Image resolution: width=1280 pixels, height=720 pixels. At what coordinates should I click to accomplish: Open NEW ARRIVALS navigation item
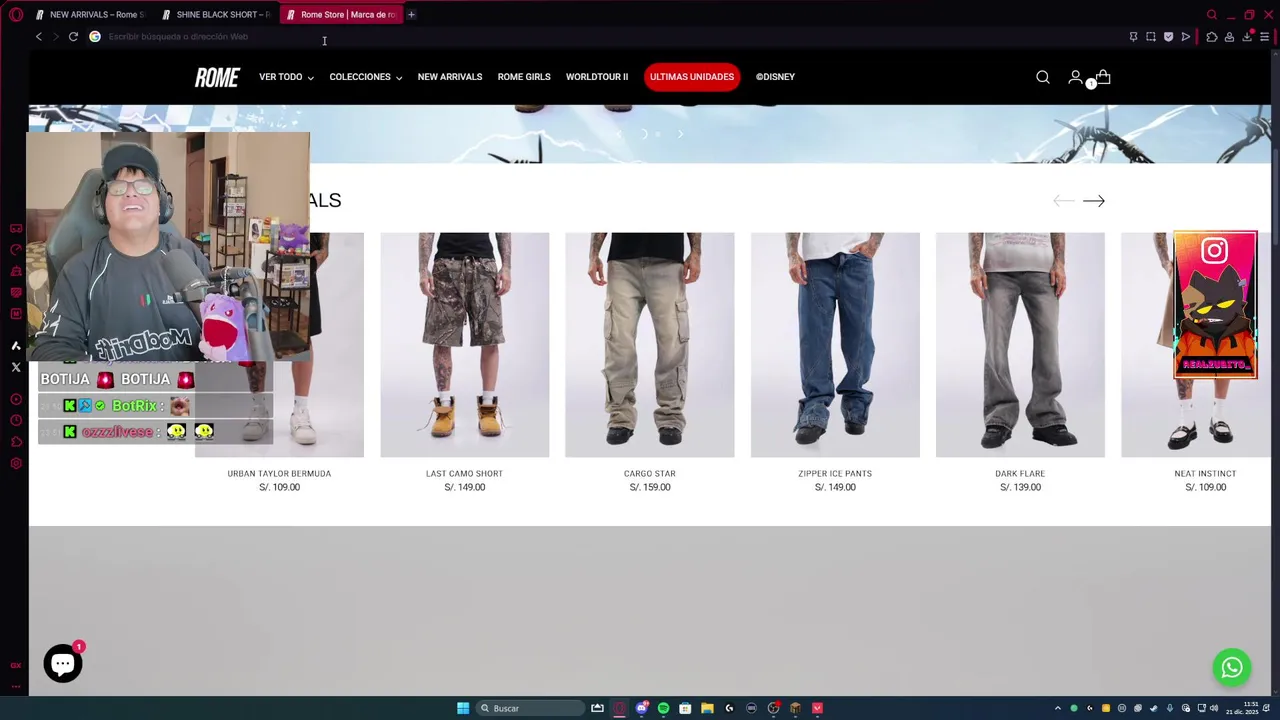450,77
